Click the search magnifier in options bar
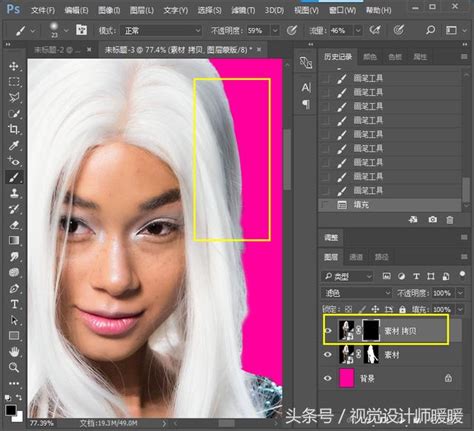 click(430, 30)
